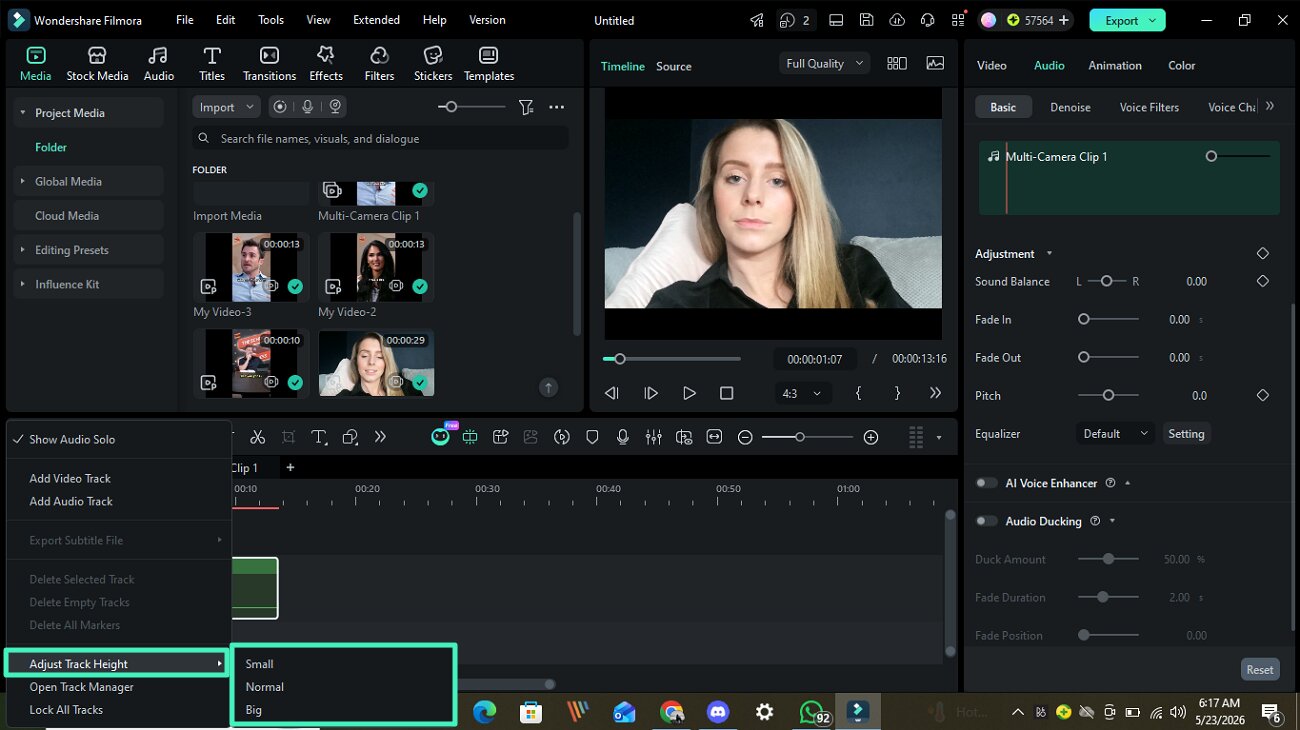Click the Pitch slider handle
The width and height of the screenshot is (1300, 730).
1108,395
